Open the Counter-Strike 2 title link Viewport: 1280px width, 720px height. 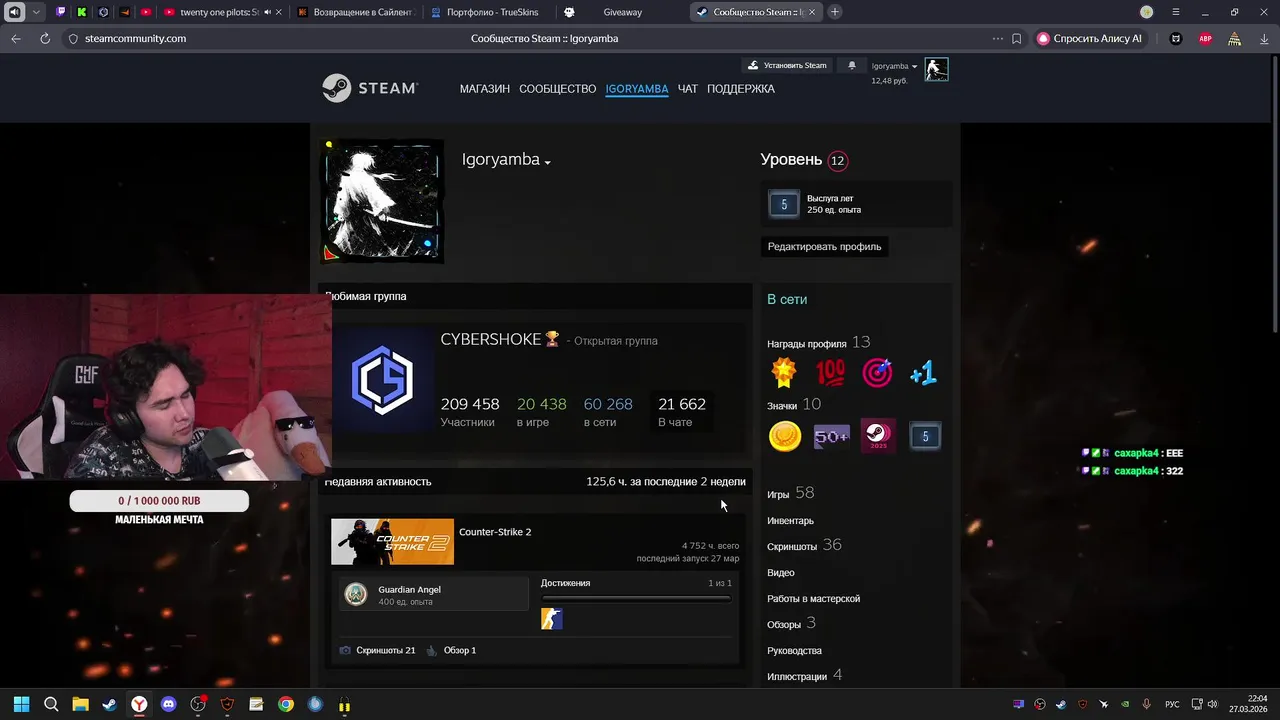495,532
